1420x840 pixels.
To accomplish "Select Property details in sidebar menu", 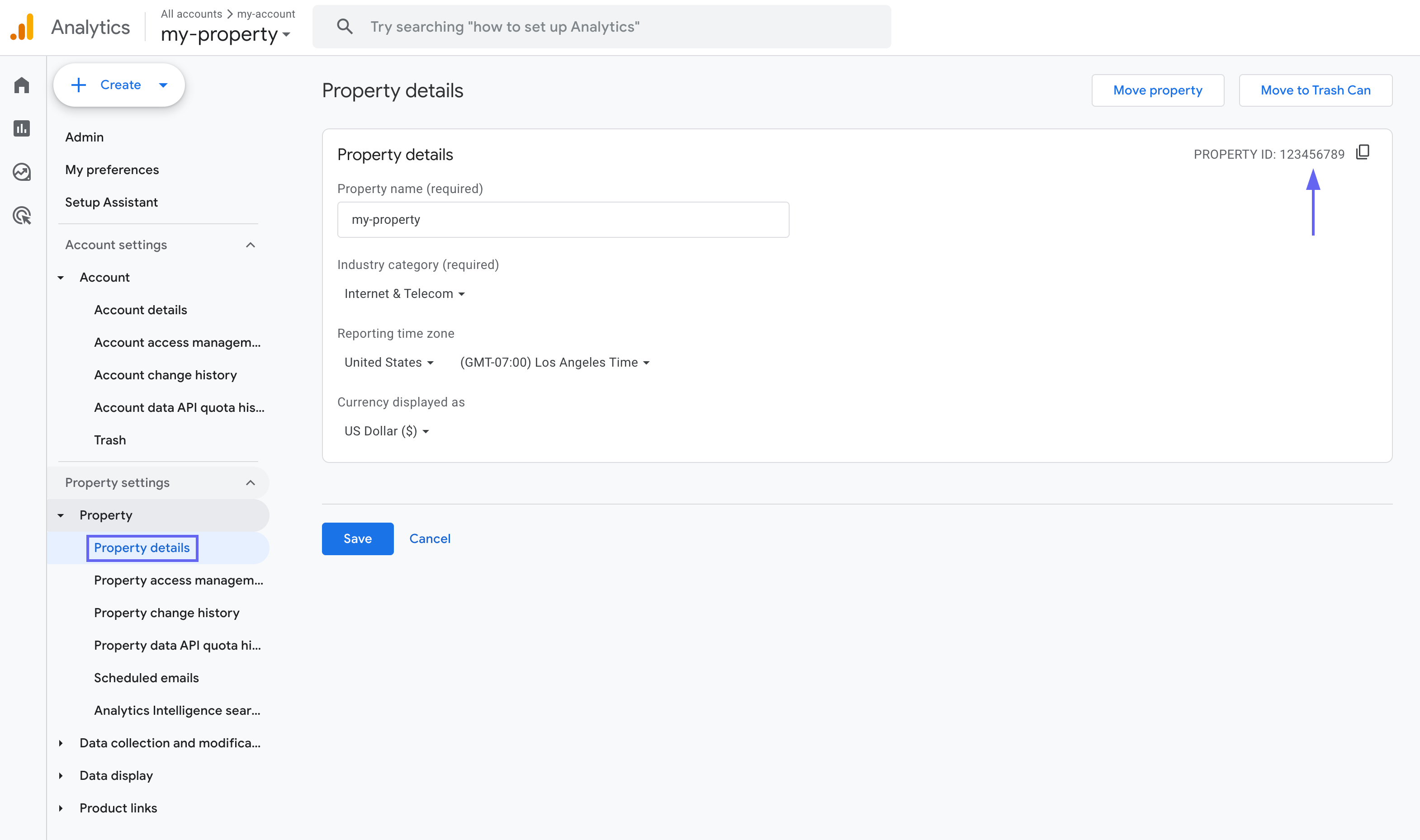I will pos(142,547).
